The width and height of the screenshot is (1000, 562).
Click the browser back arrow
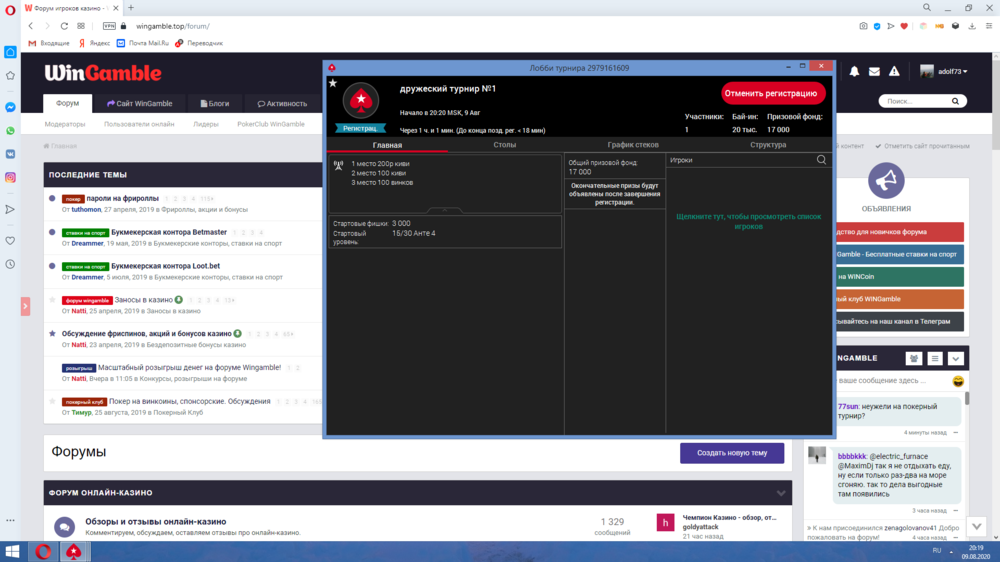[30, 26]
